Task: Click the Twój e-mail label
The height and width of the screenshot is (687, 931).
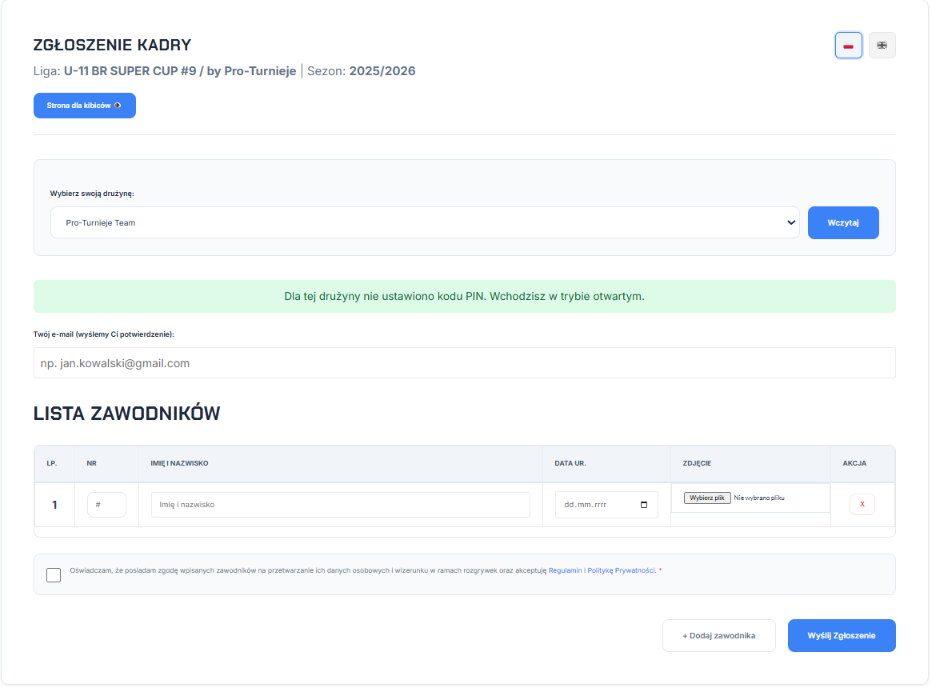Action: [104, 334]
